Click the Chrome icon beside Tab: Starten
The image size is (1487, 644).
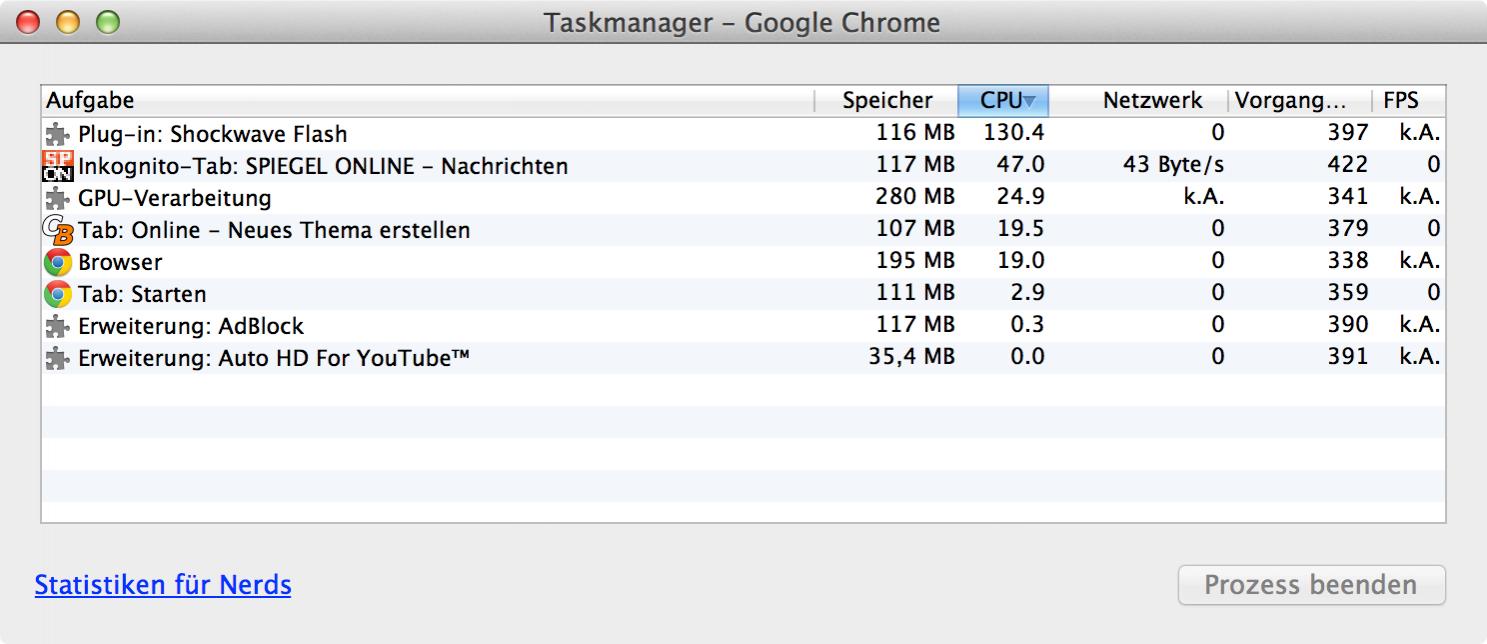(59, 294)
